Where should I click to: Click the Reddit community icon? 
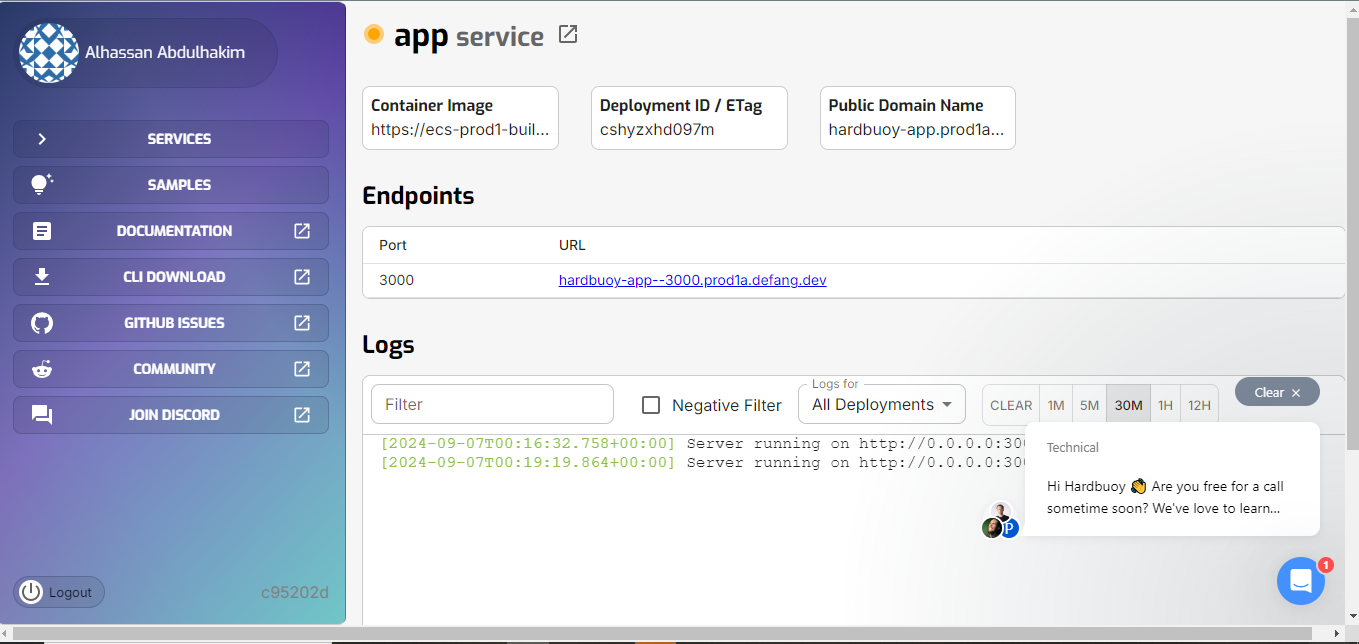pyautogui.click(x=42, y=369)
